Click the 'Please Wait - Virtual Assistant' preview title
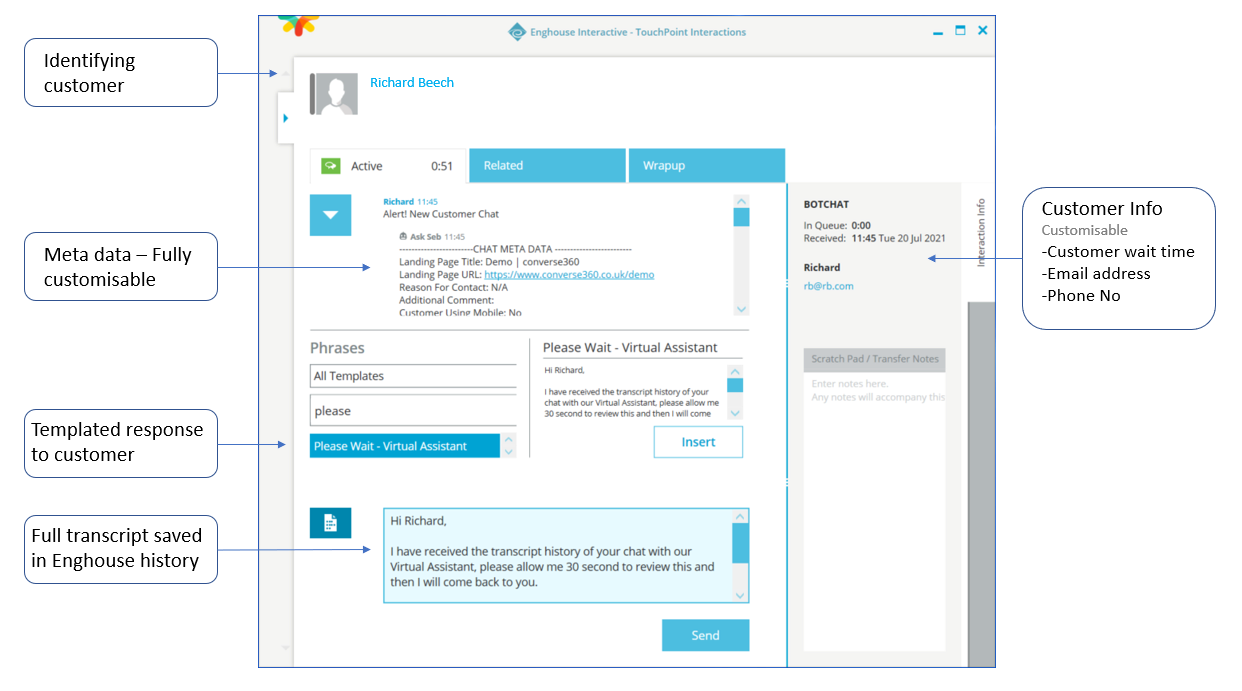Viewport: 1242px width, 691px height. pyautogui.click(x=630, y=348)
